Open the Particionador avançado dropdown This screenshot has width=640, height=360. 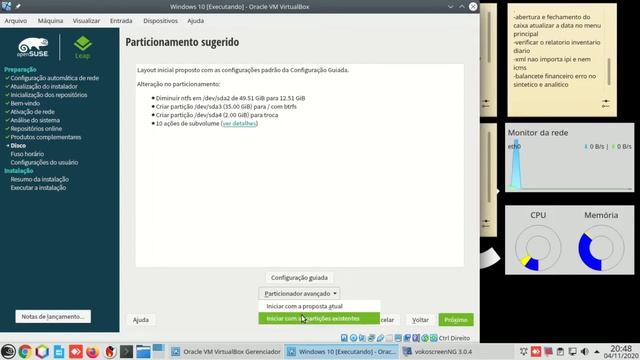299,293
